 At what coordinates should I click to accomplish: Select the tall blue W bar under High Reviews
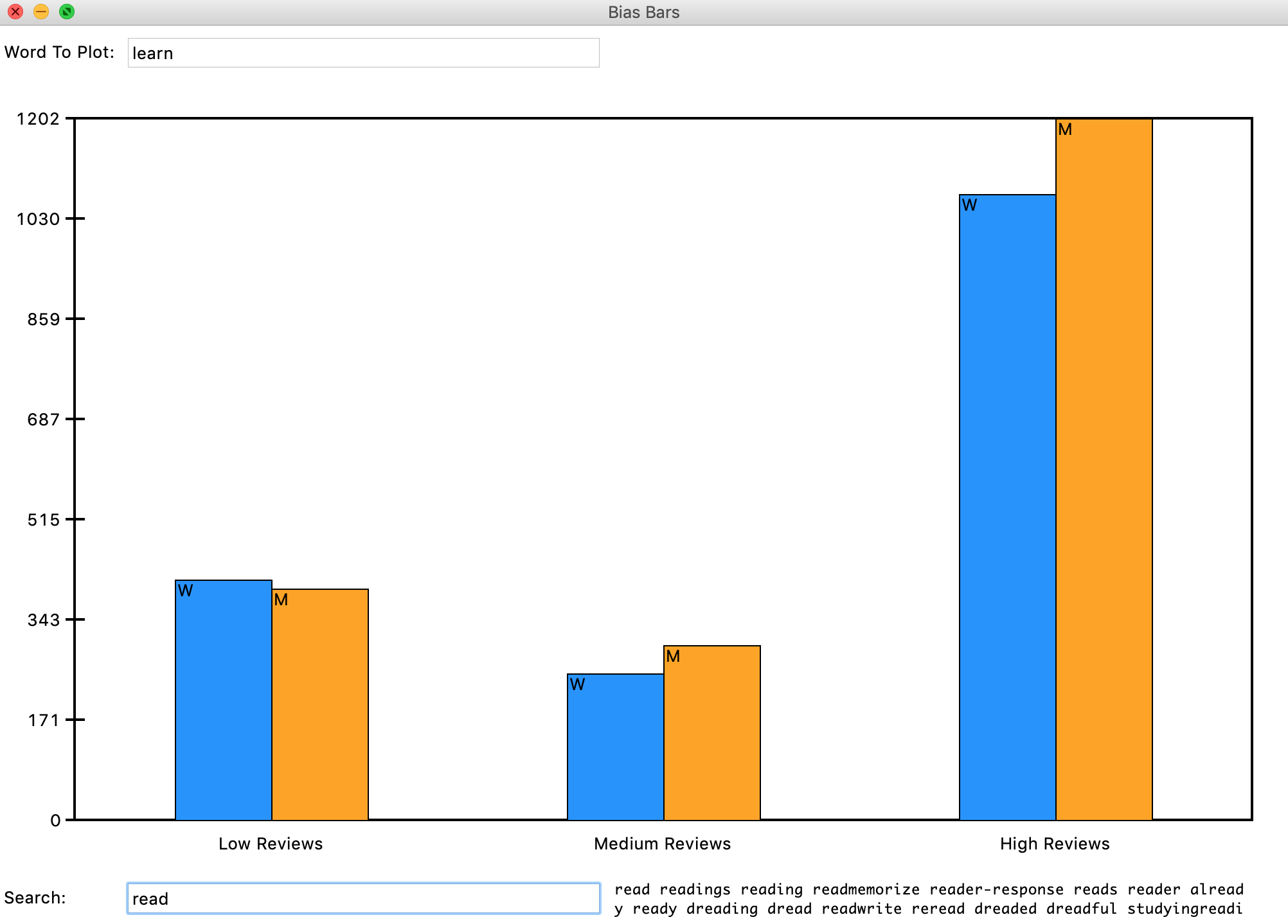click(x=1006, y=501)
